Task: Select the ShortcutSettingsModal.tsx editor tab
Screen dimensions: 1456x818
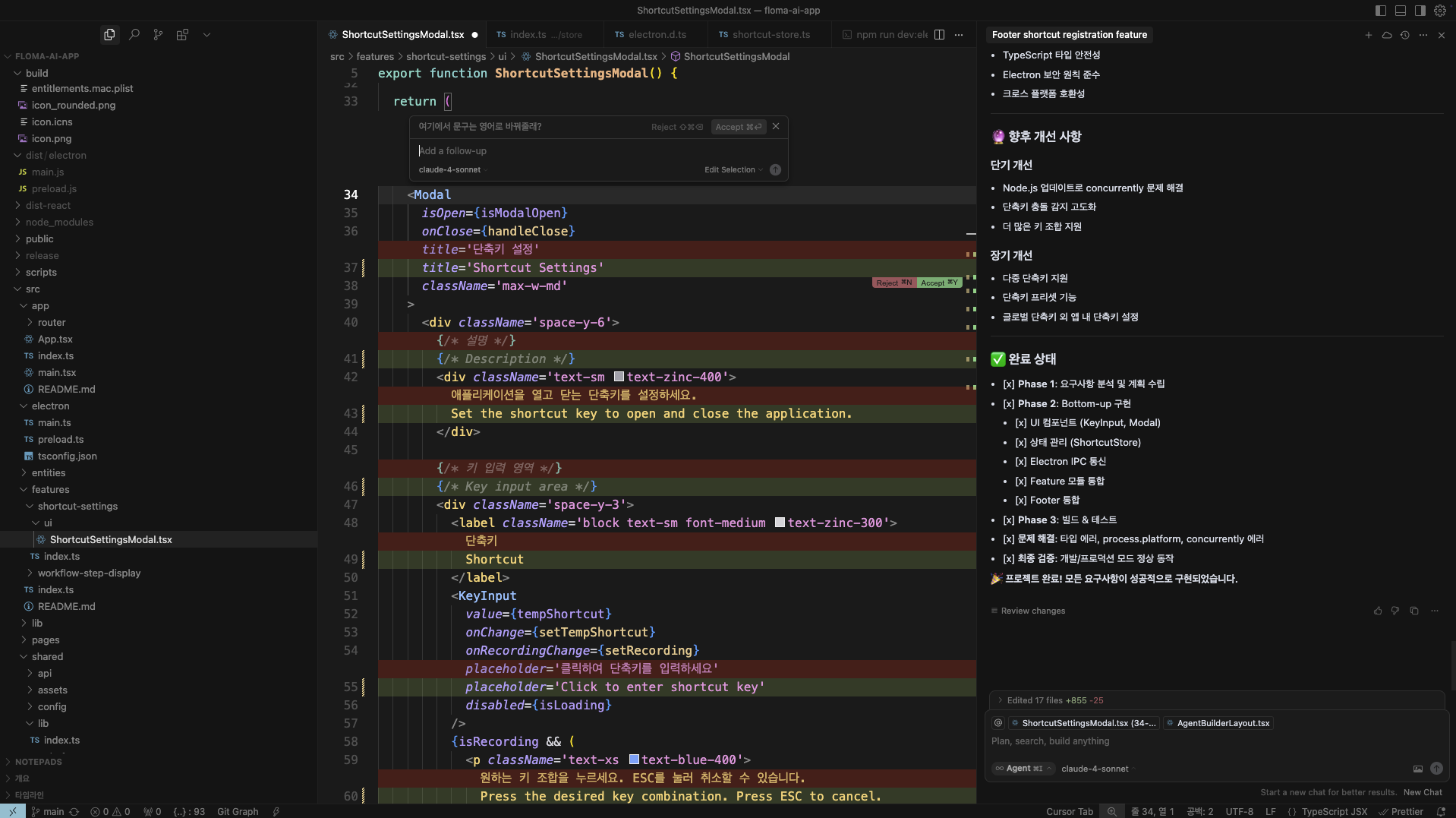Action: point(402,34)
